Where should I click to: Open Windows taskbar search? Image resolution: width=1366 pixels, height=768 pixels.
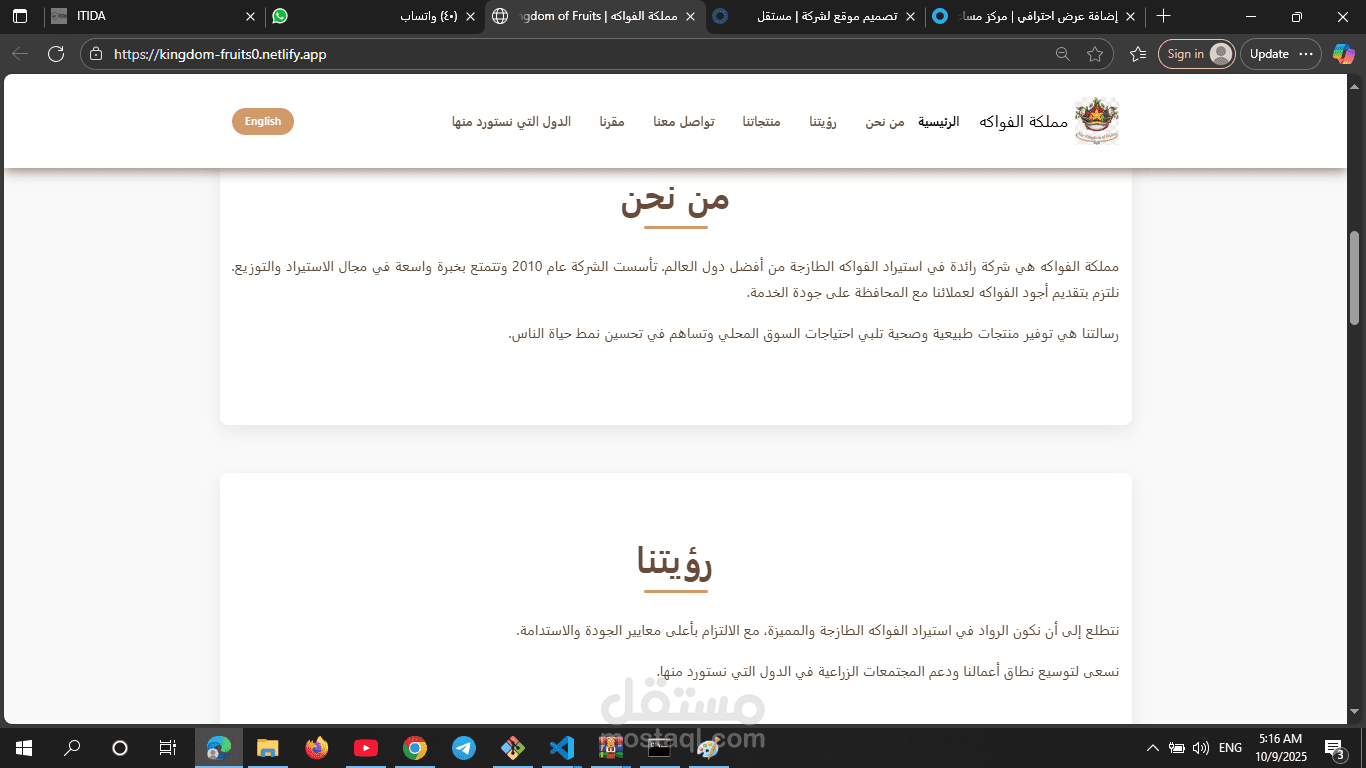coord(72,748)
